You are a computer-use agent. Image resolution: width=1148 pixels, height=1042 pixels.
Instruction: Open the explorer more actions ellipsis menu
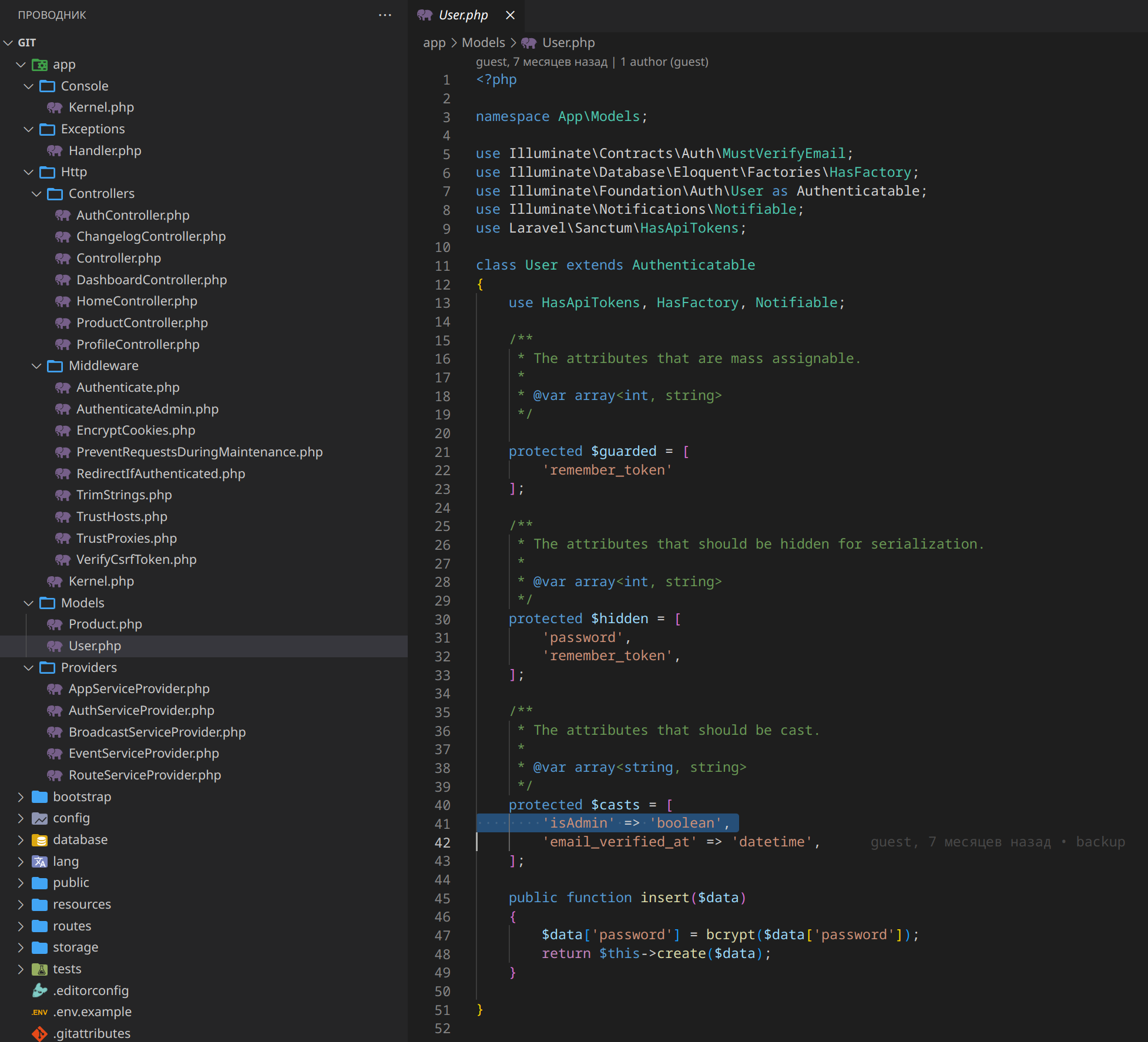(385, 15)
